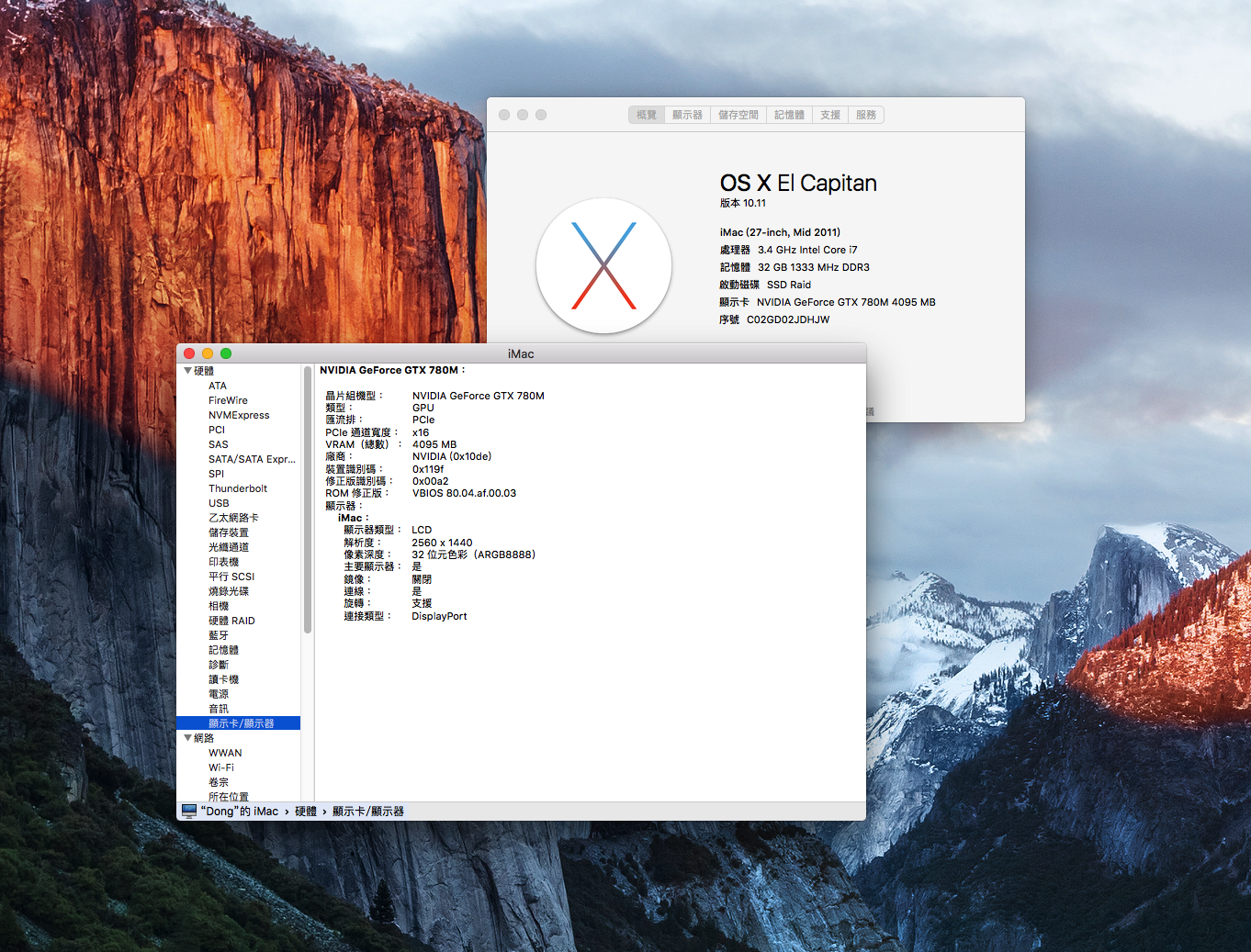The image size is (1251, 952).
Task: Select 卷宗 under 網路
Action: tap(219, 782)
